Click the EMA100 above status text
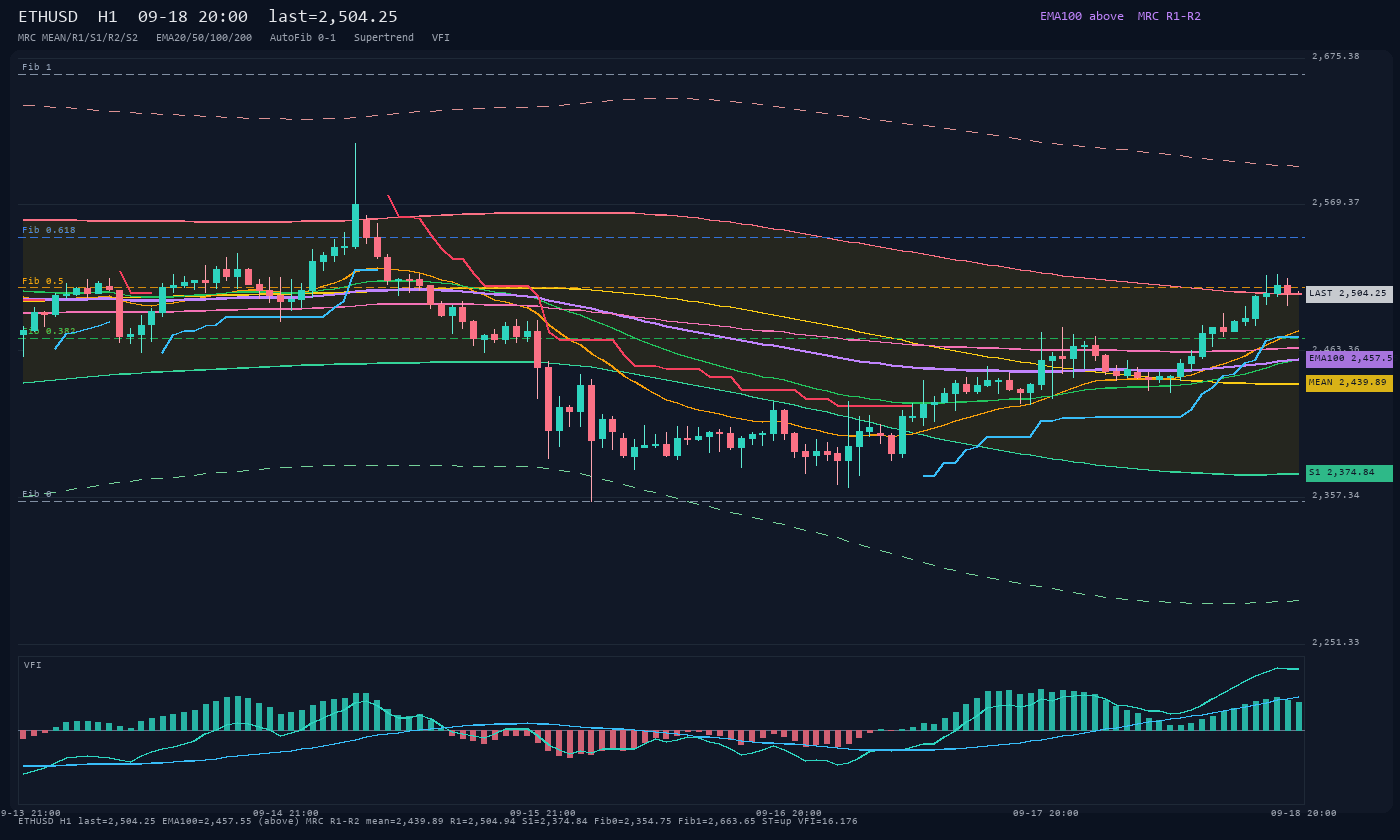This screenshot has width=1400, height=840. point(1081,16)
